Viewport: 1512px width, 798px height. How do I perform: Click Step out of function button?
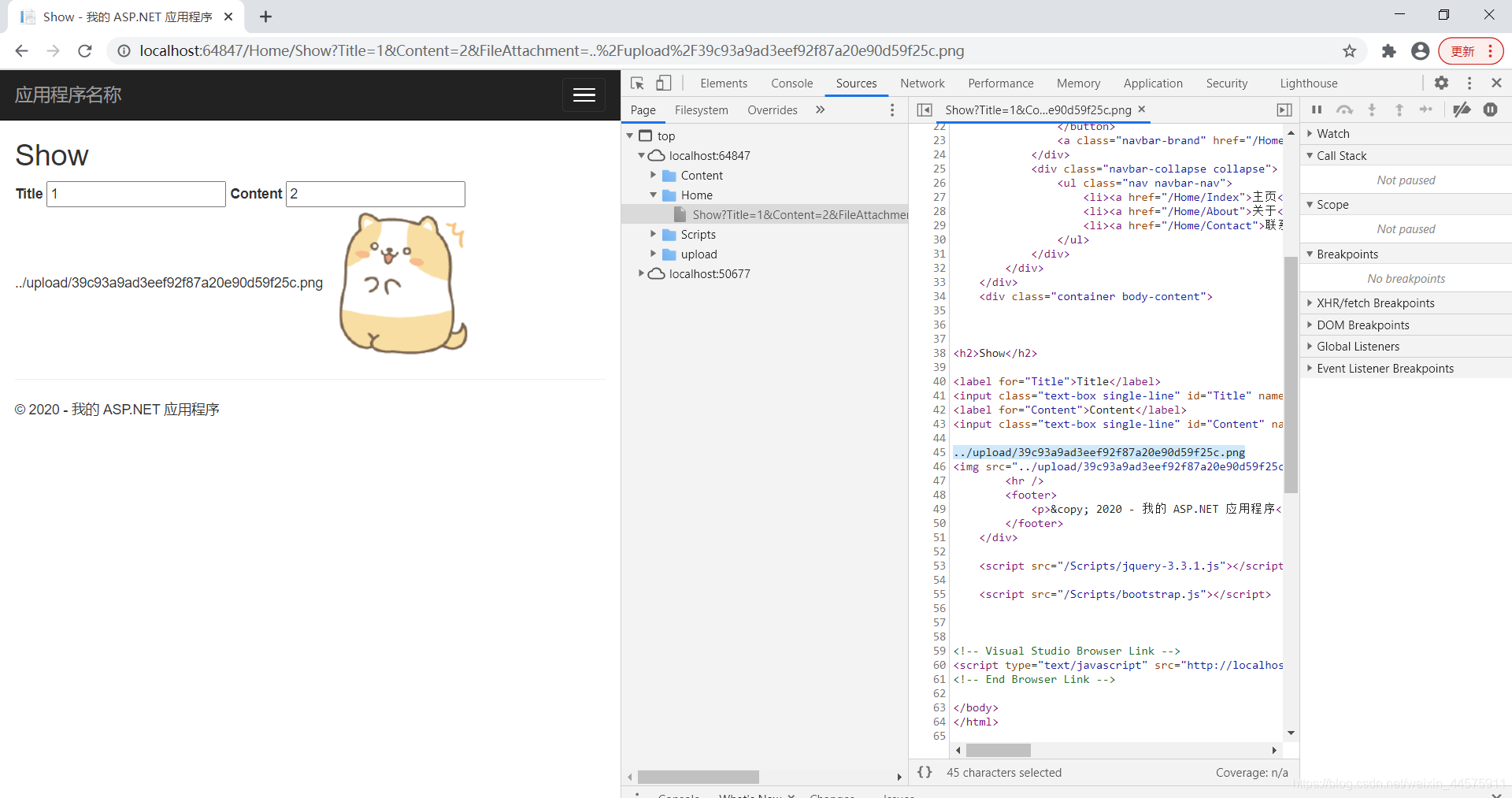point(1399,110)
